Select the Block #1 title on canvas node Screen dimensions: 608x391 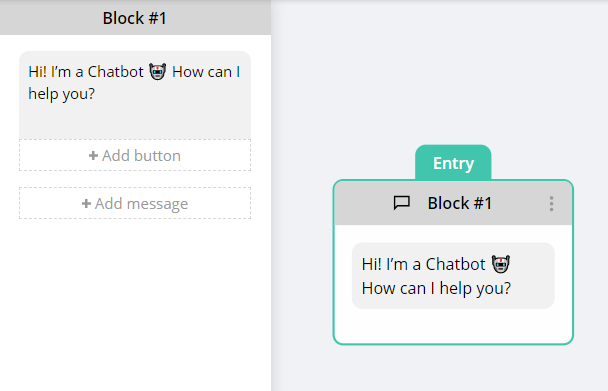tap(459, 203)
